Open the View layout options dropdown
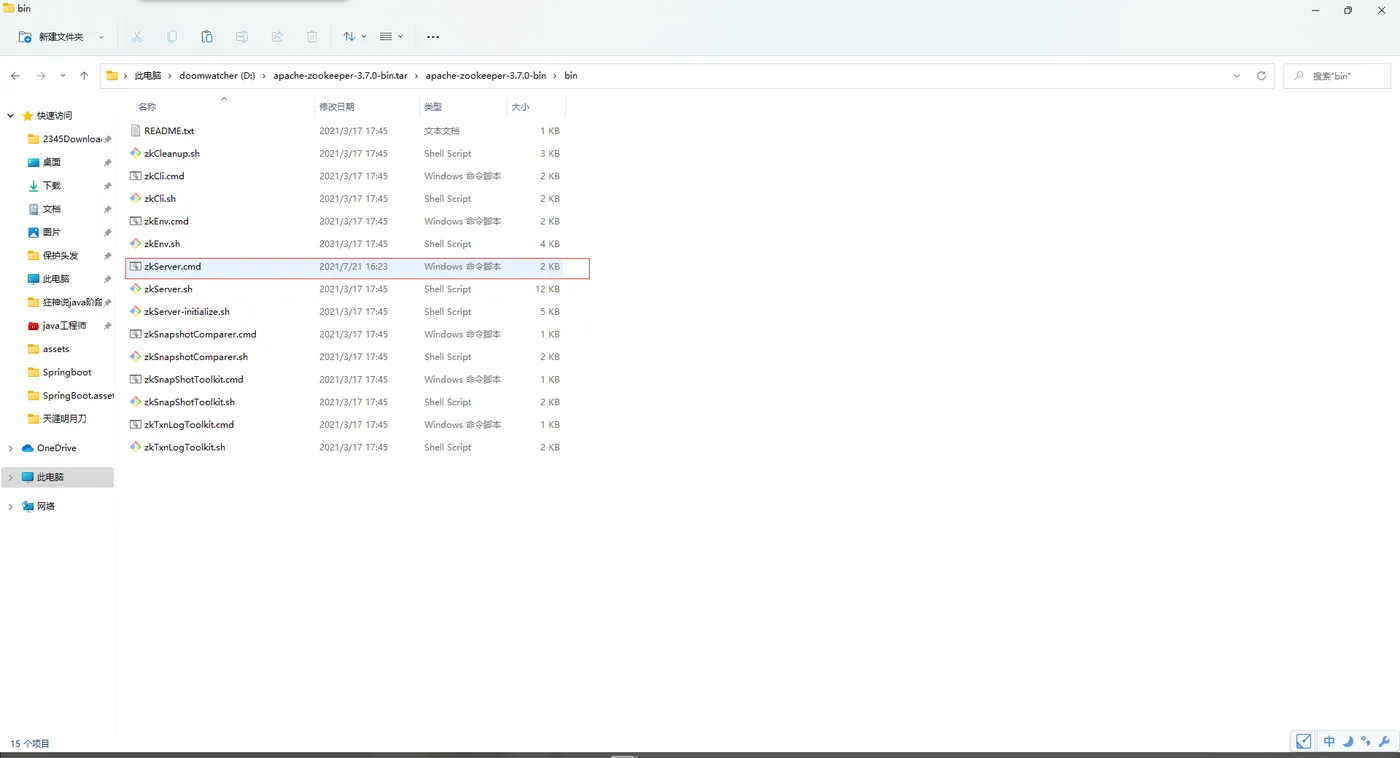Screen dimensions: 1400x758 tap(391, 37)
